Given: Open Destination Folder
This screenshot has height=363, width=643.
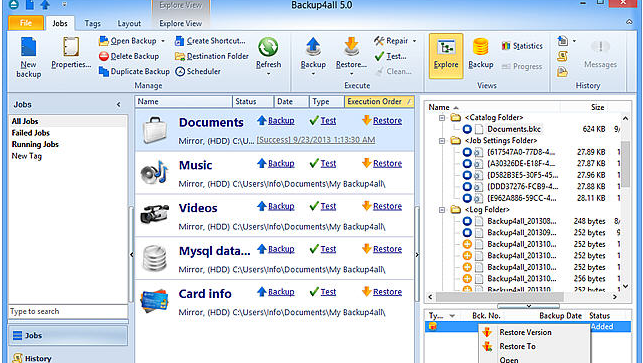Looking at the screenshot, I should pyautogui.click(x=212, y=56).
